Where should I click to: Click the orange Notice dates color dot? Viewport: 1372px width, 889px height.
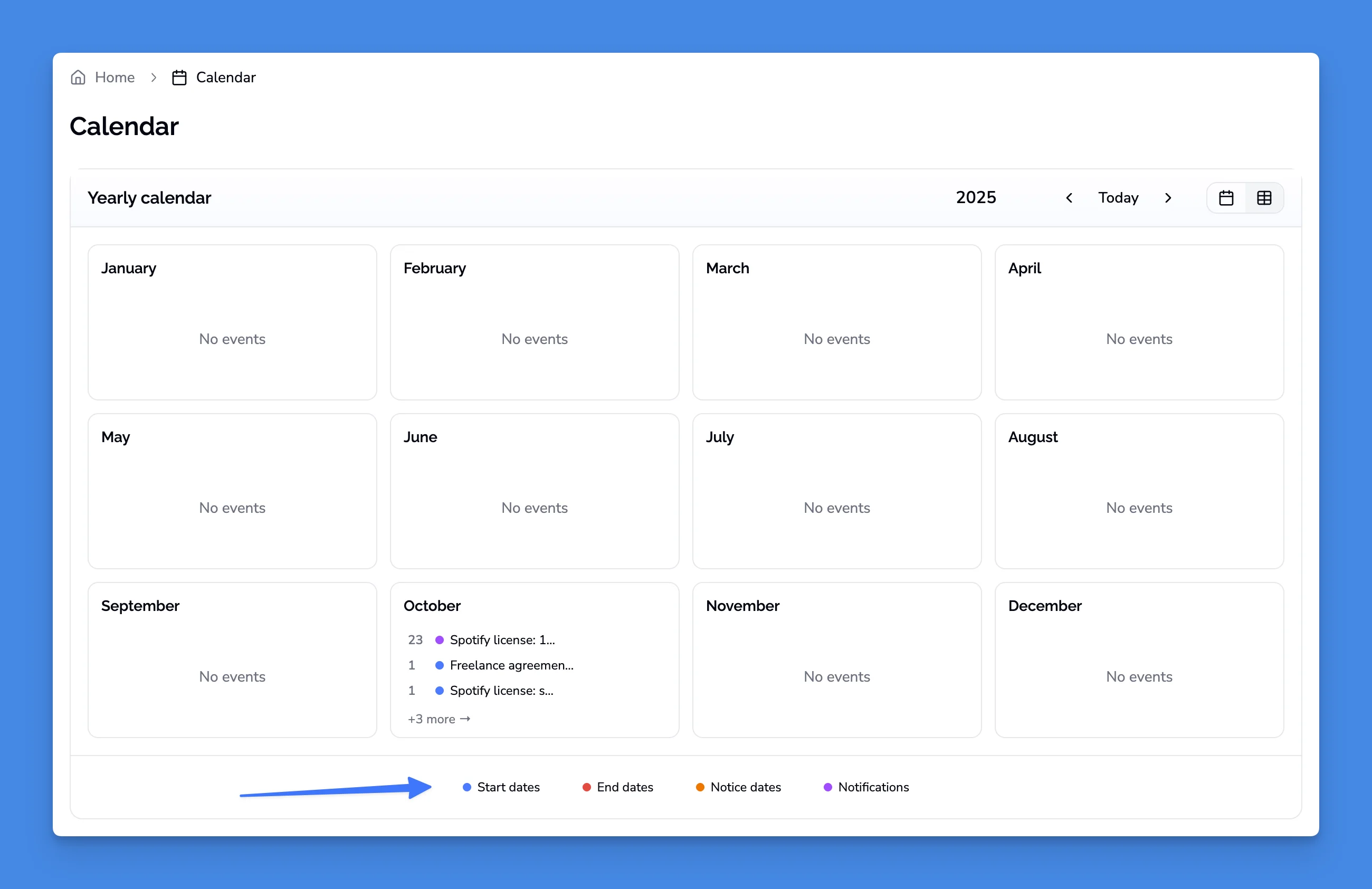pos(700,787)
